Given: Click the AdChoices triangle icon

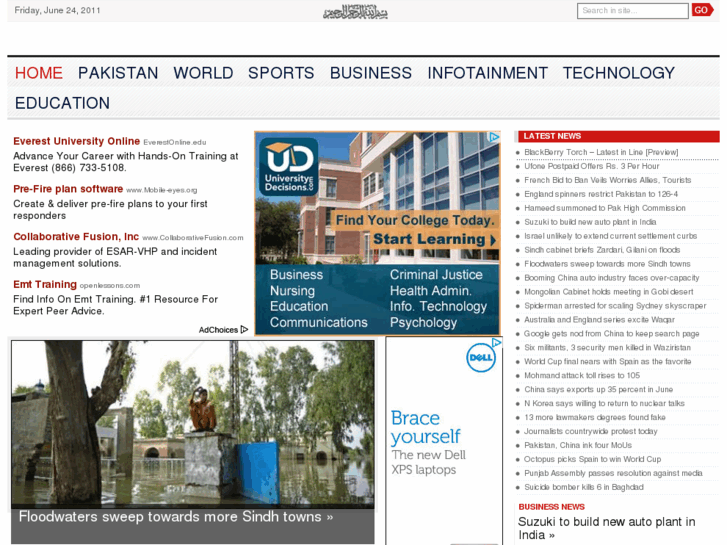Looking at the screenshot, I should coord(244,330).
